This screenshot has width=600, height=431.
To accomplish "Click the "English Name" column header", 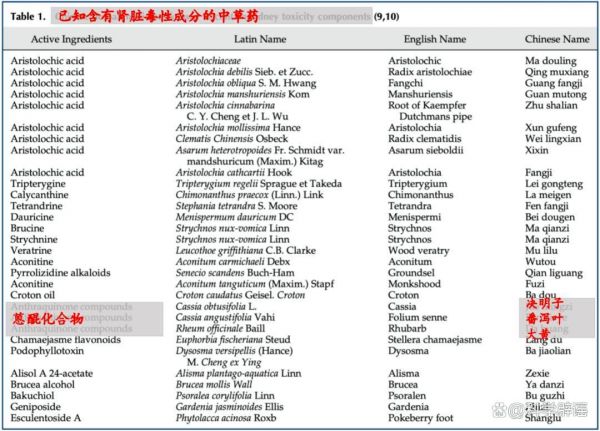I will [x=435, y=39].
